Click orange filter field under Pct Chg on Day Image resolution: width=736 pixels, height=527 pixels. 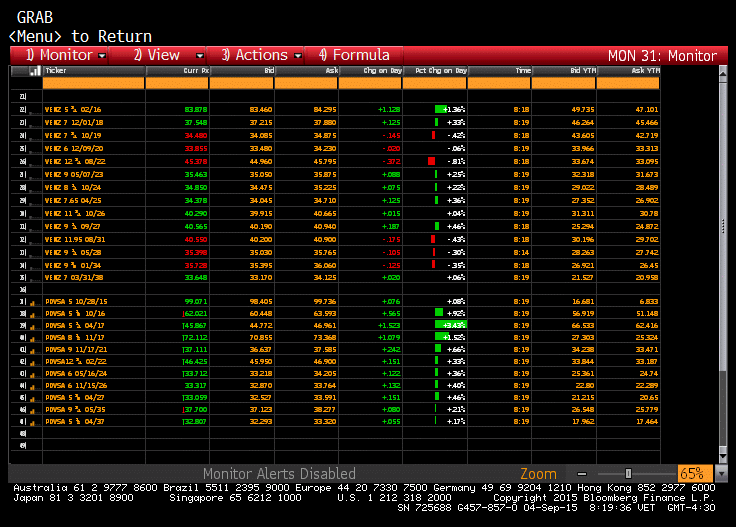(x=435, y=83)
